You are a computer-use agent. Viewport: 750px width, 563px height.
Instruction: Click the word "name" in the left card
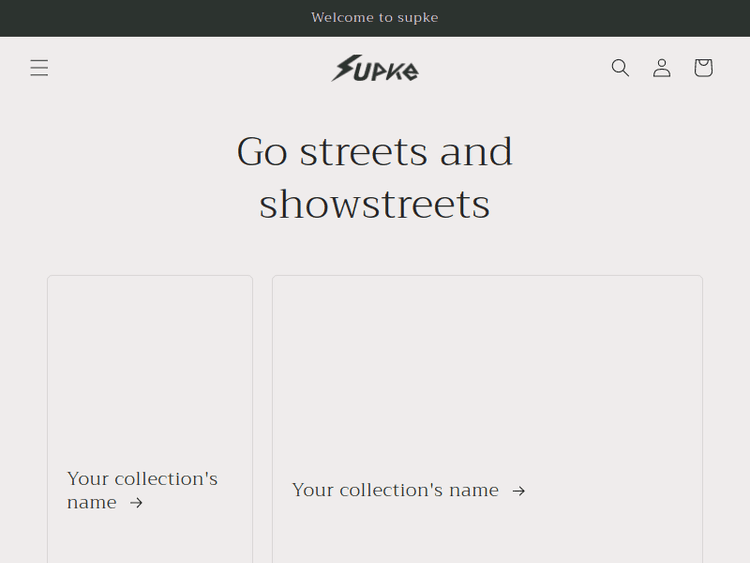click(92, 503)
